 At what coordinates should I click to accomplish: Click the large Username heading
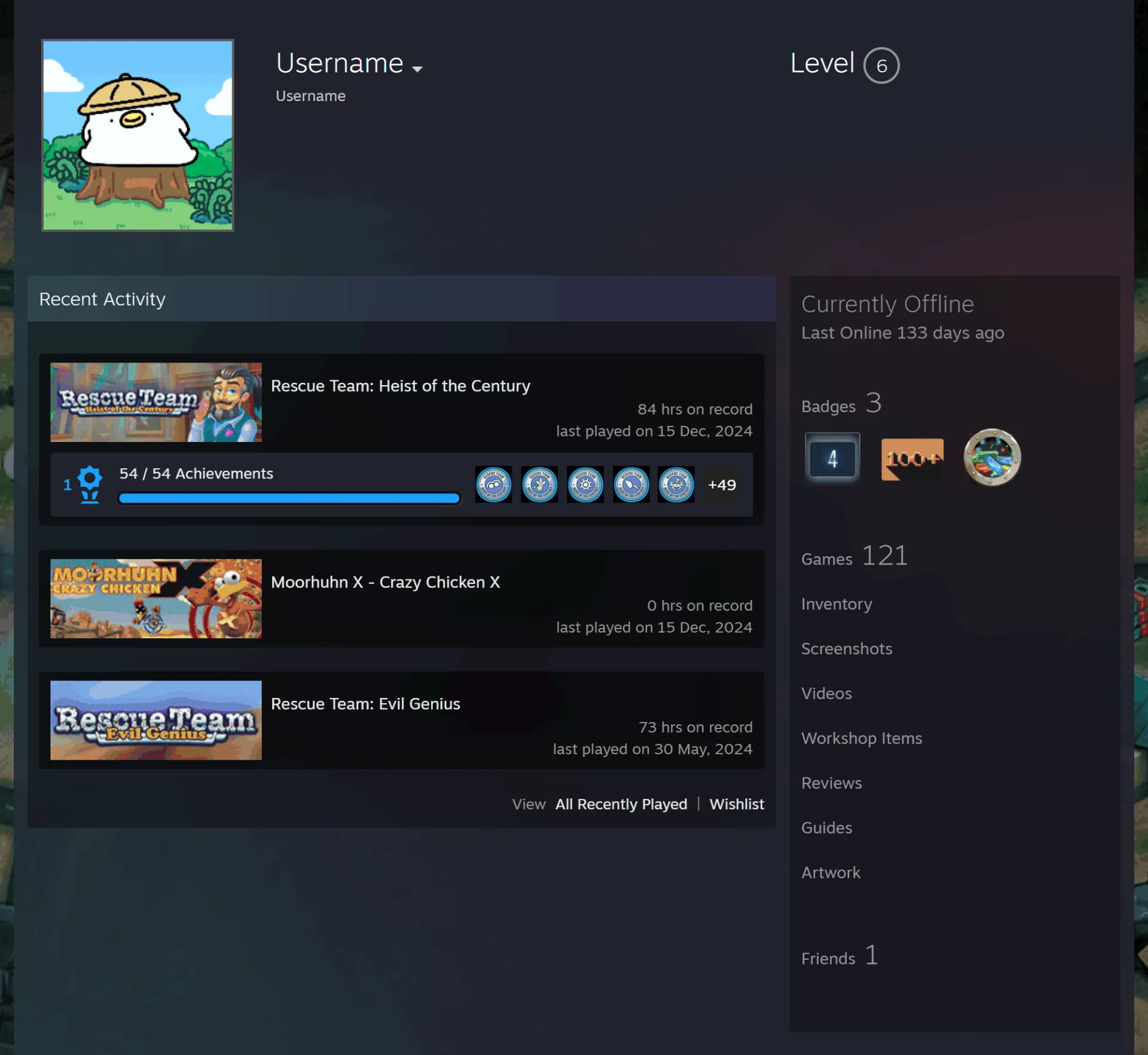point(340,63)
